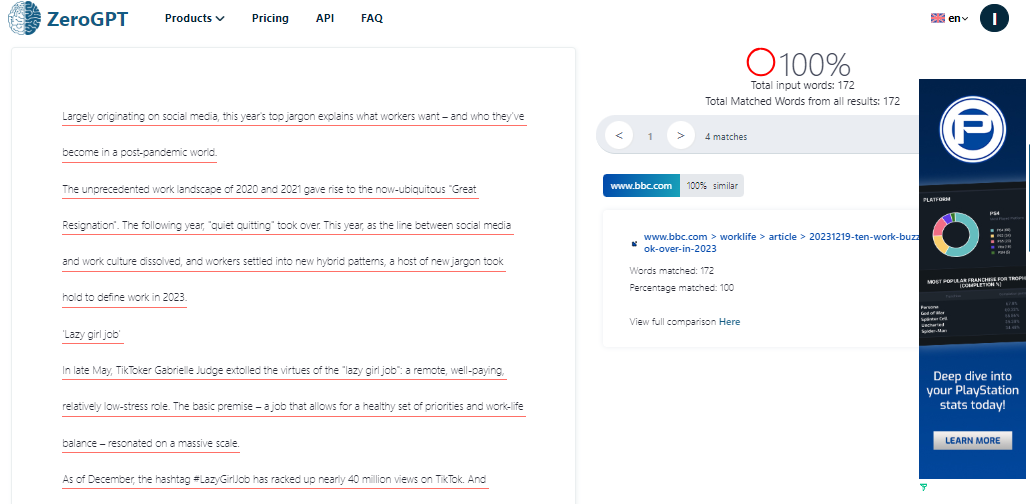Click the ZeroGPT brand name text

(87, 18)
